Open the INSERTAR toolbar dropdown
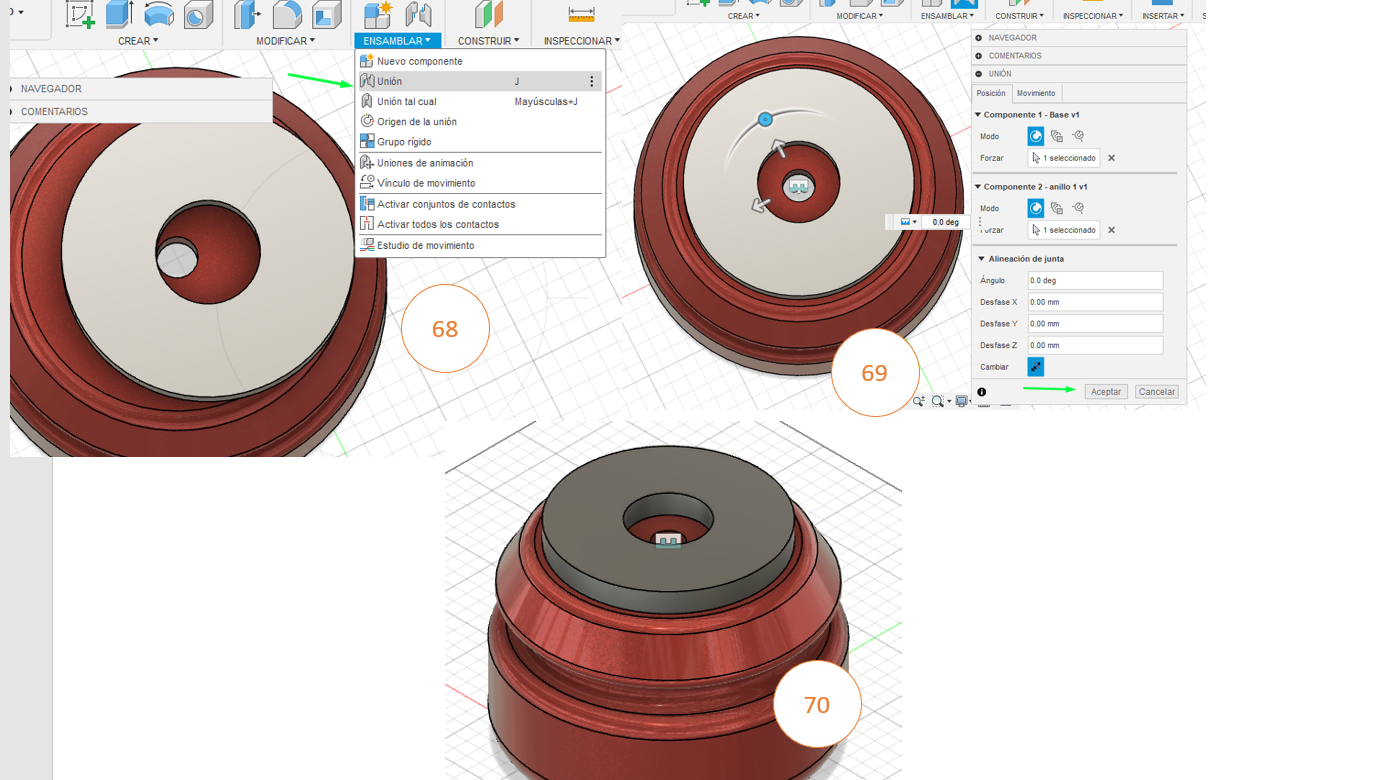 [x=1163, y=16]
